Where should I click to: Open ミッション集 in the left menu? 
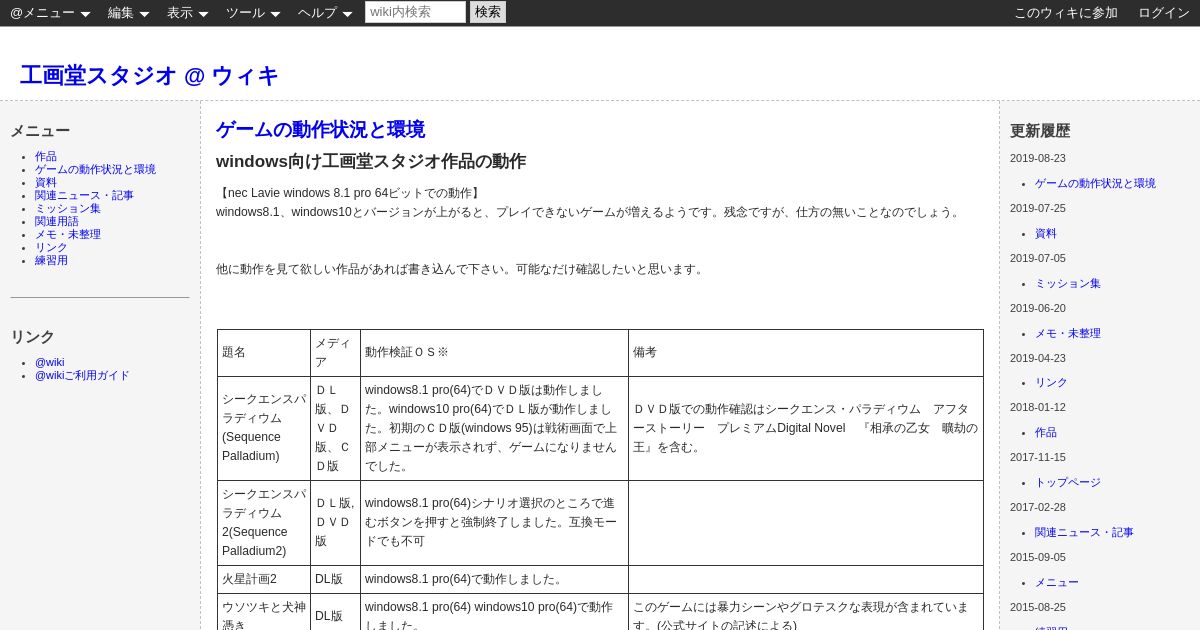tap(68, 209)
